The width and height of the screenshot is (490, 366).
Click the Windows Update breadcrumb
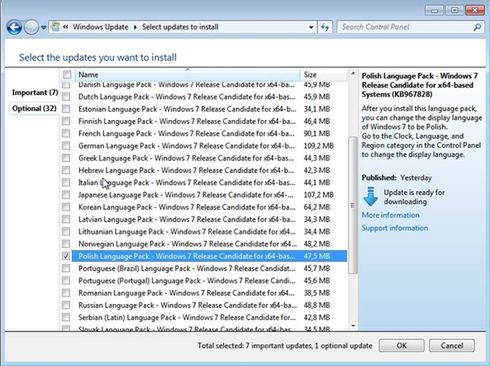[100, 27]
